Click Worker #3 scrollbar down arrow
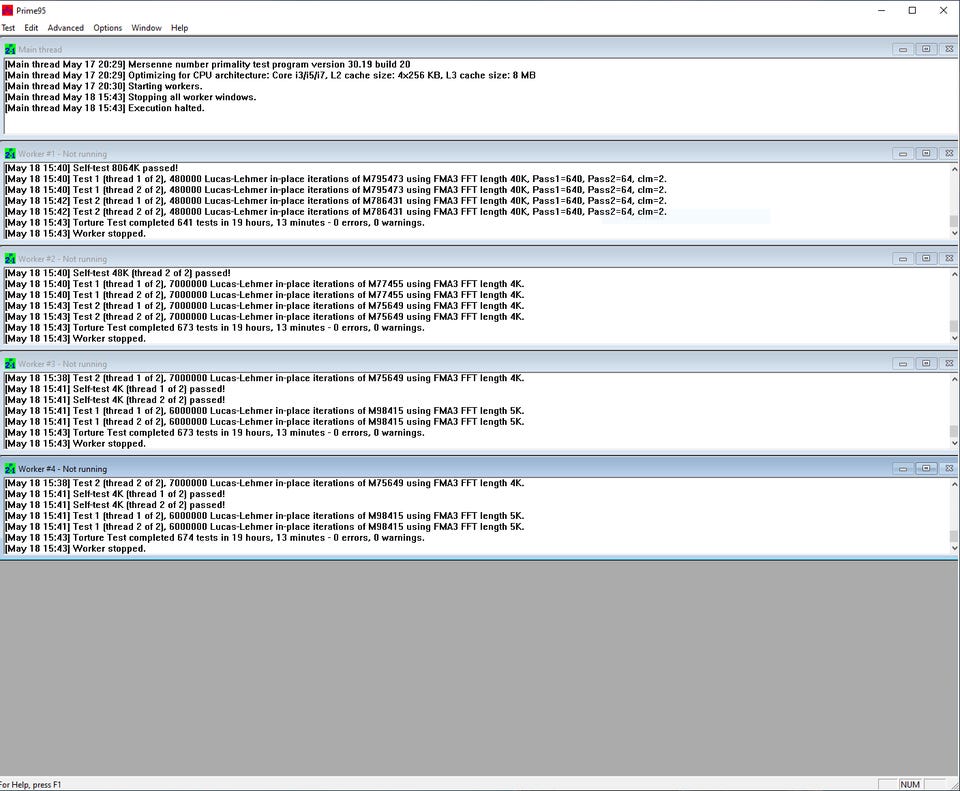 click(x=953, y=443)
